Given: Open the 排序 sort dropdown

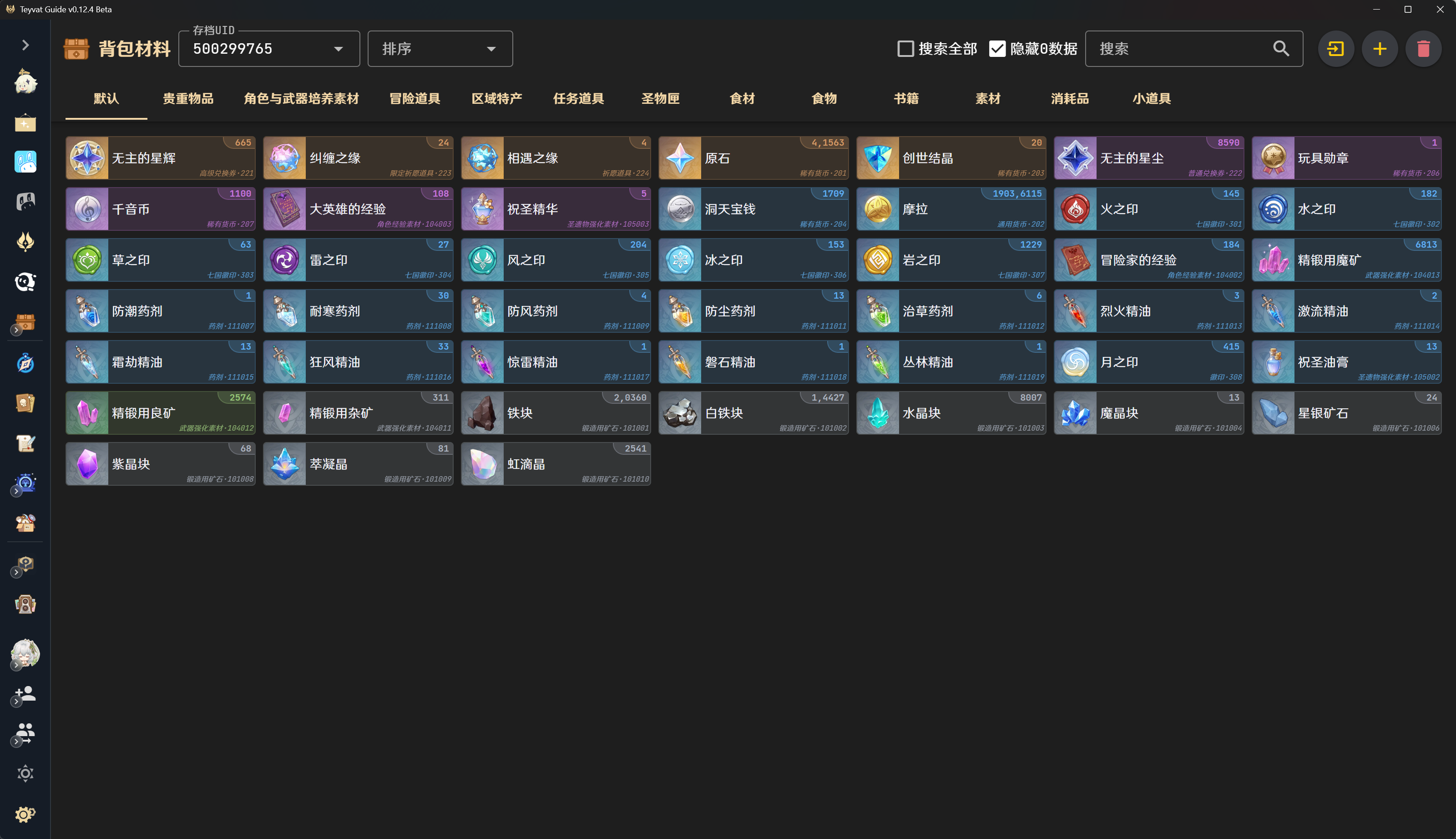Looking at the screenshot, I should [x=440, y=49].
